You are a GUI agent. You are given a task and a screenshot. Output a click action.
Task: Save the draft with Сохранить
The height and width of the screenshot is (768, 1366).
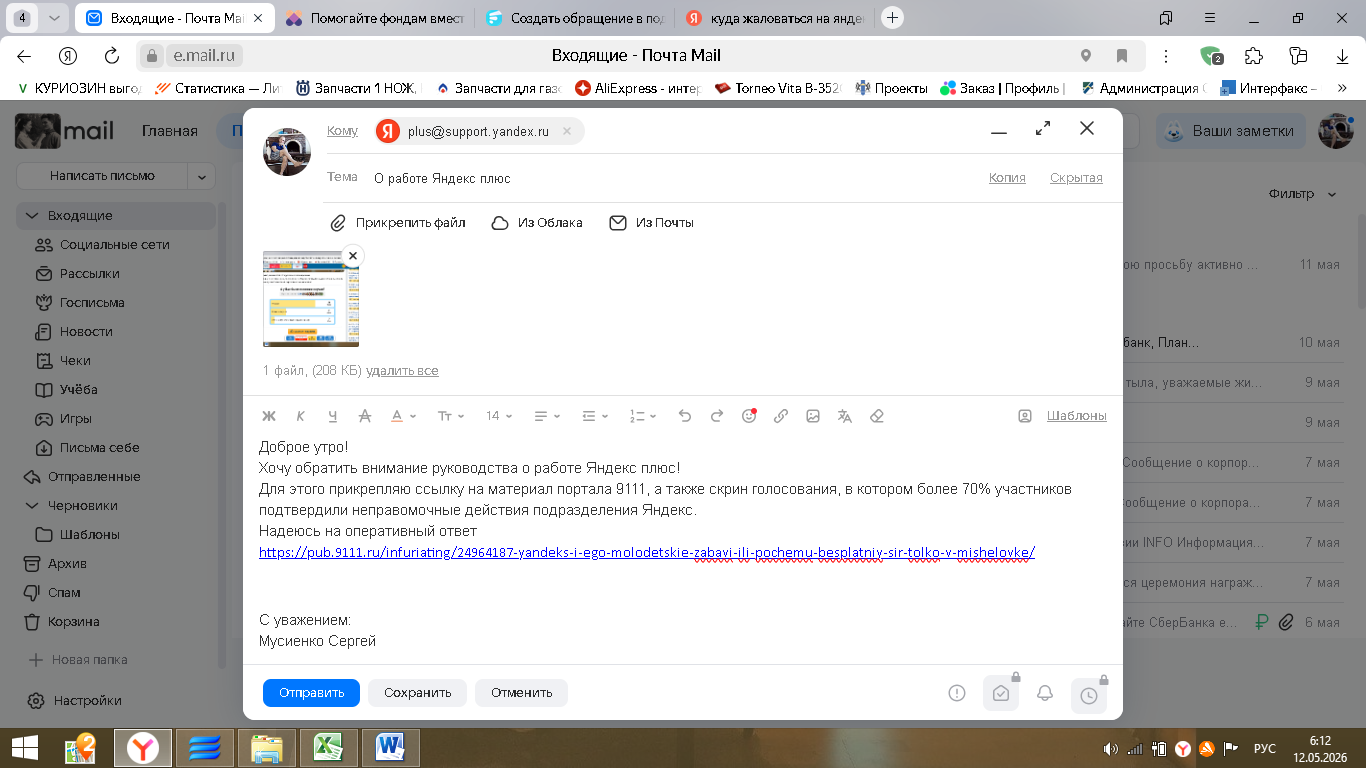click(417, 693)
